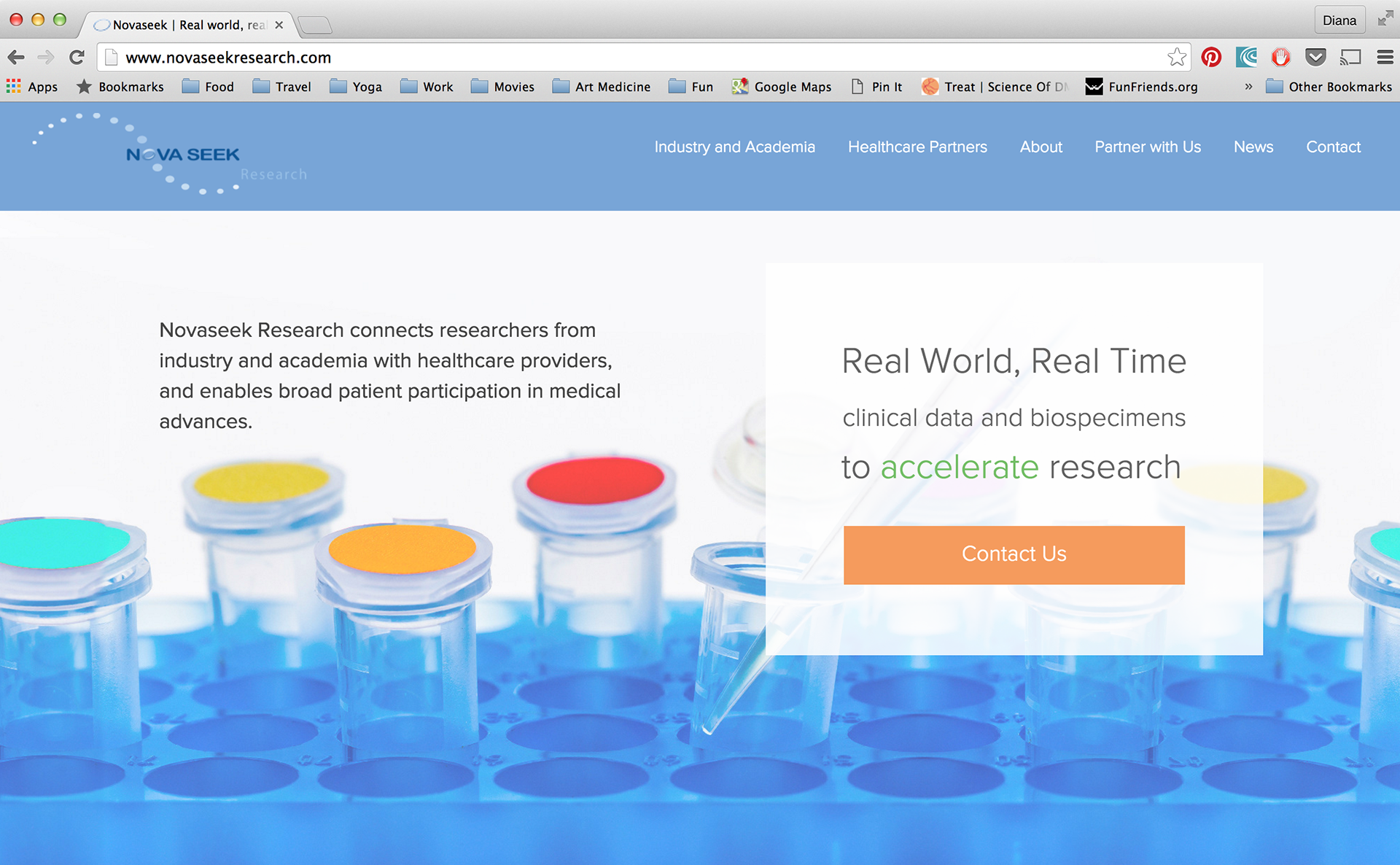Open the Apps launcher shortcut
1400x865 pixels.
pyautogui.click(x=32, y=87)
